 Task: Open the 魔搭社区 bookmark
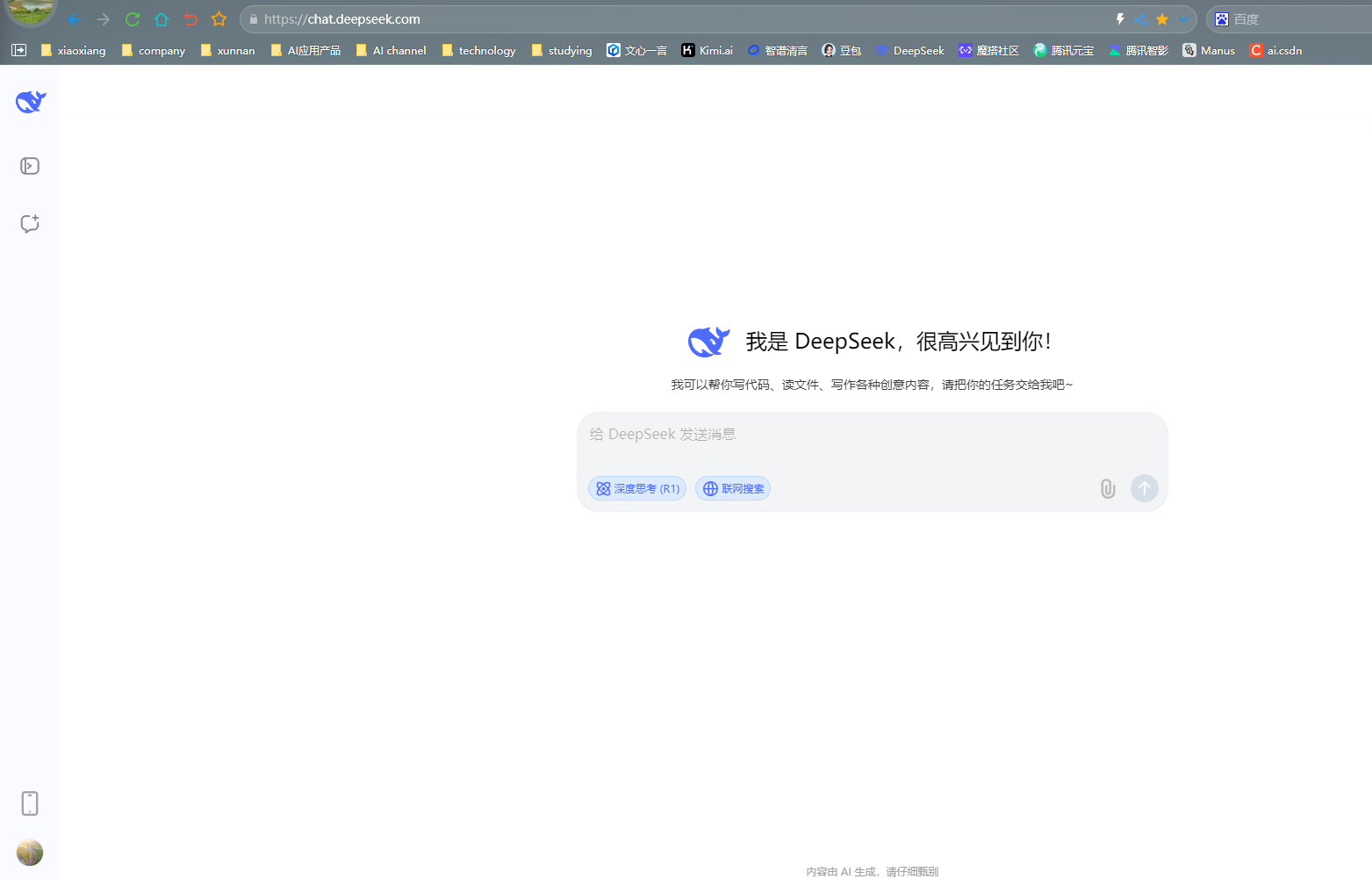point(989,51)
